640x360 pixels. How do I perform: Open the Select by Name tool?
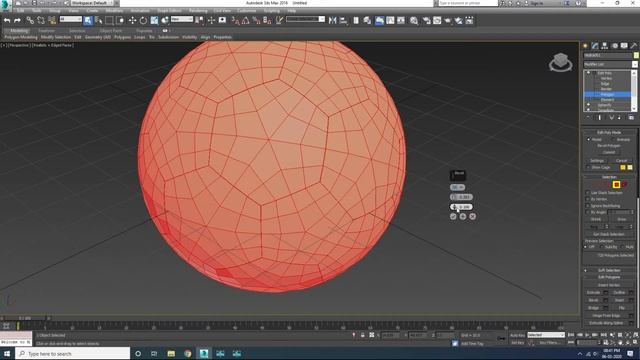98,20
